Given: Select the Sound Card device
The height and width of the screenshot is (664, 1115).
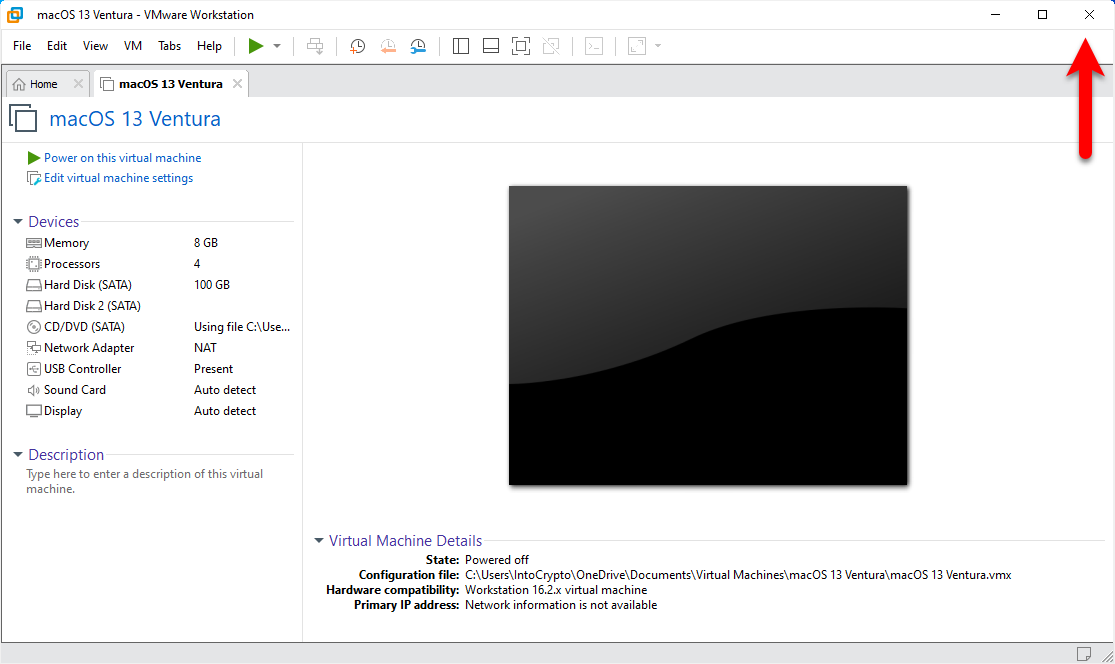Looking at the screenshot, I should 158,390.
